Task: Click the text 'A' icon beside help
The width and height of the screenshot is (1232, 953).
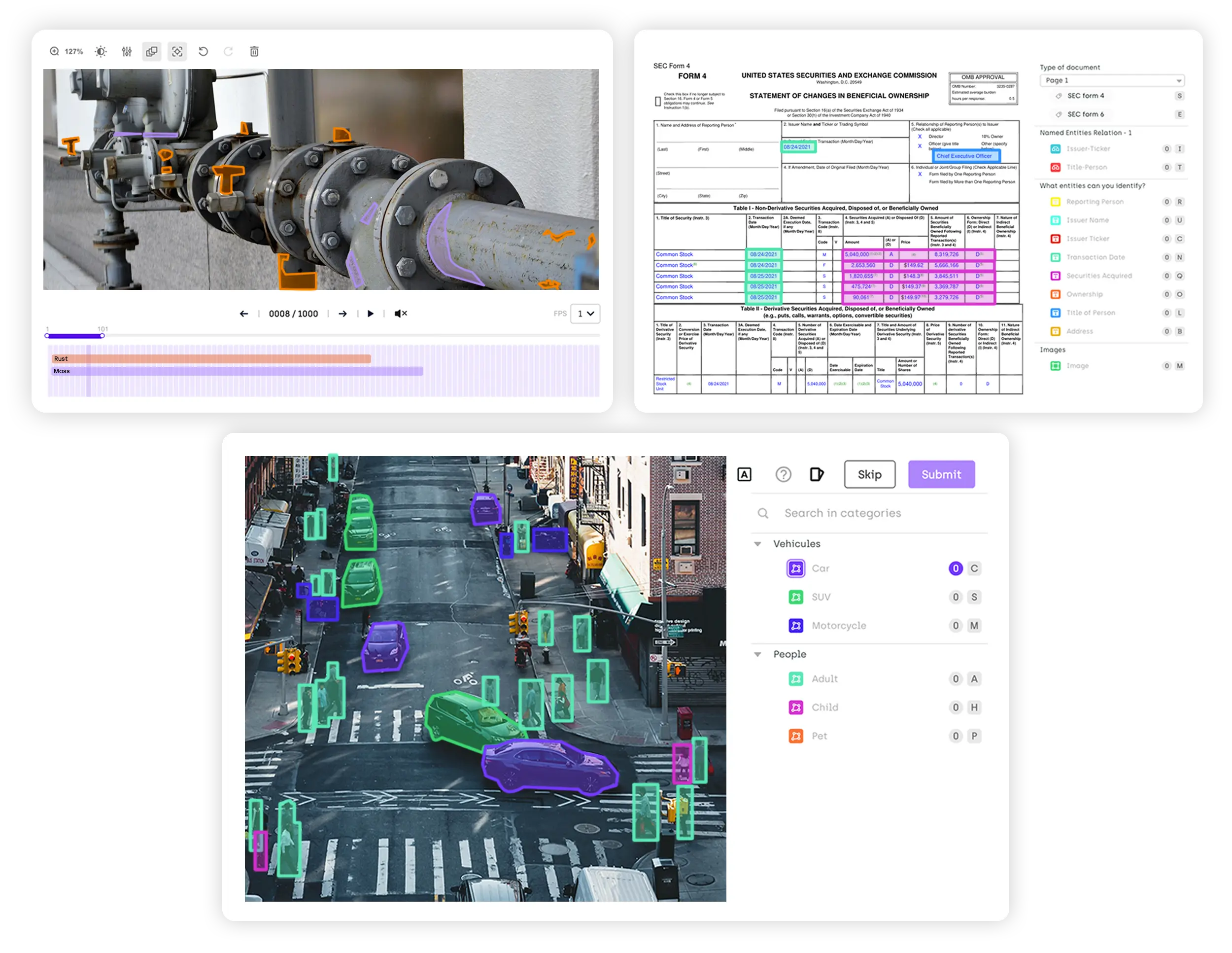Action: (x=744, y=474)
